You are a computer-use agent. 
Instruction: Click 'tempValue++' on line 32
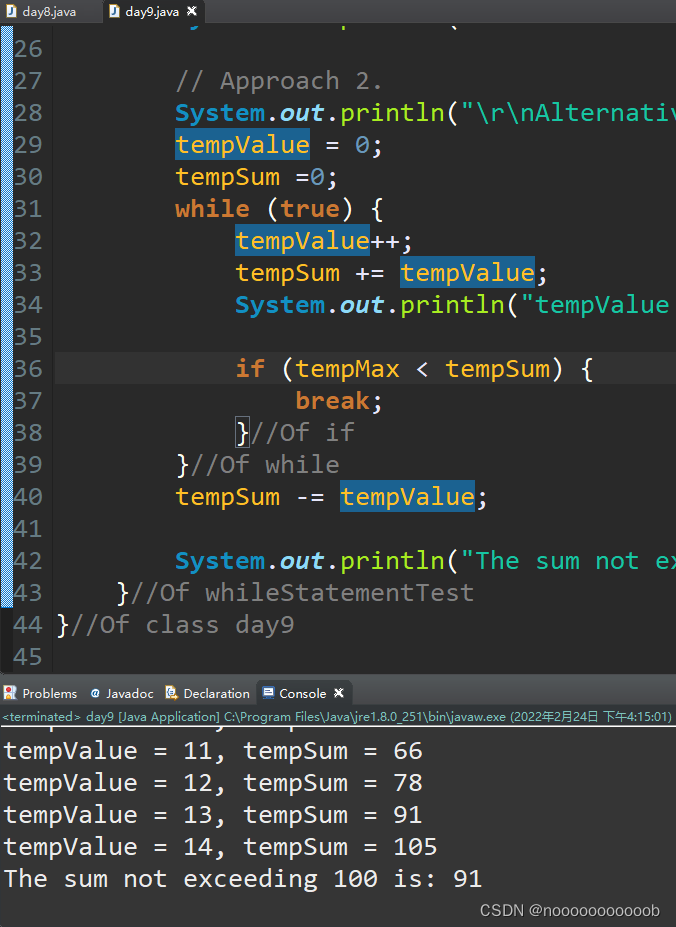pos(316,241)
